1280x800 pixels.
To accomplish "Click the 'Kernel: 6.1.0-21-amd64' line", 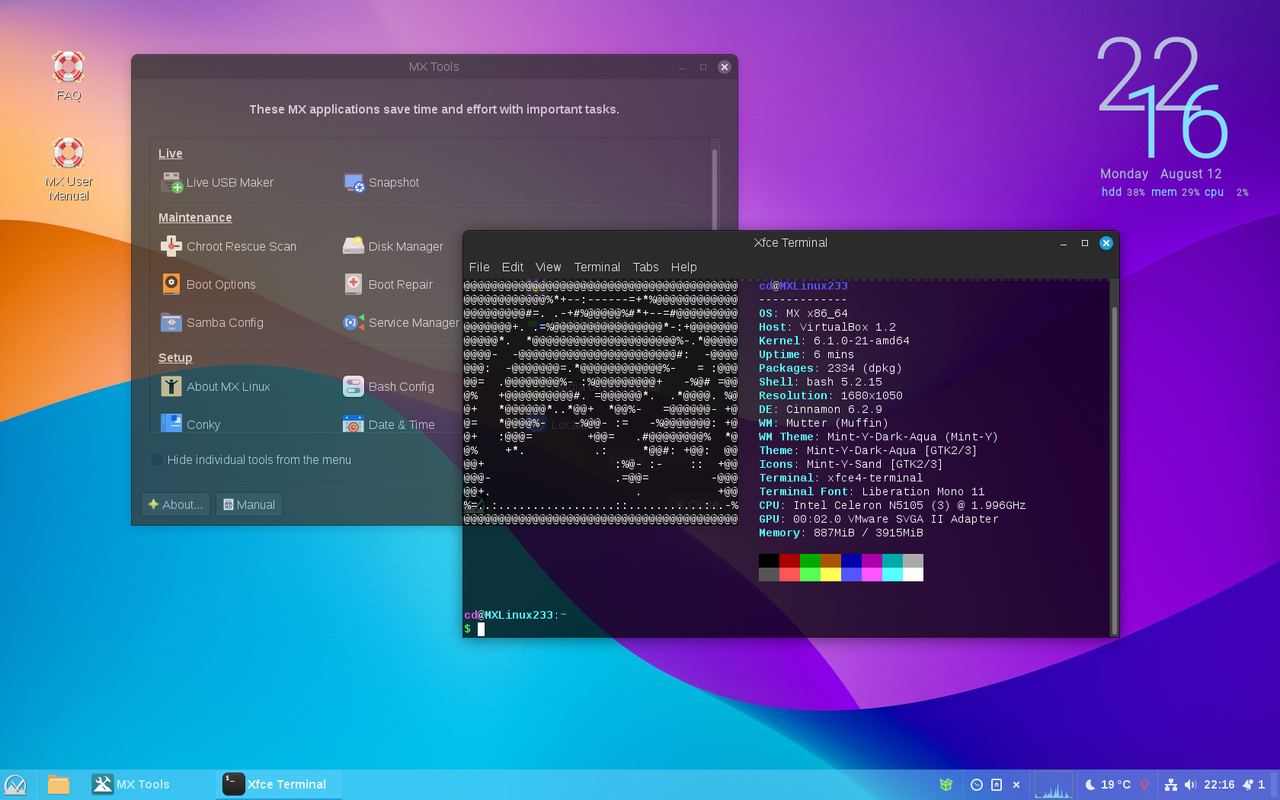I will [834, 341].
